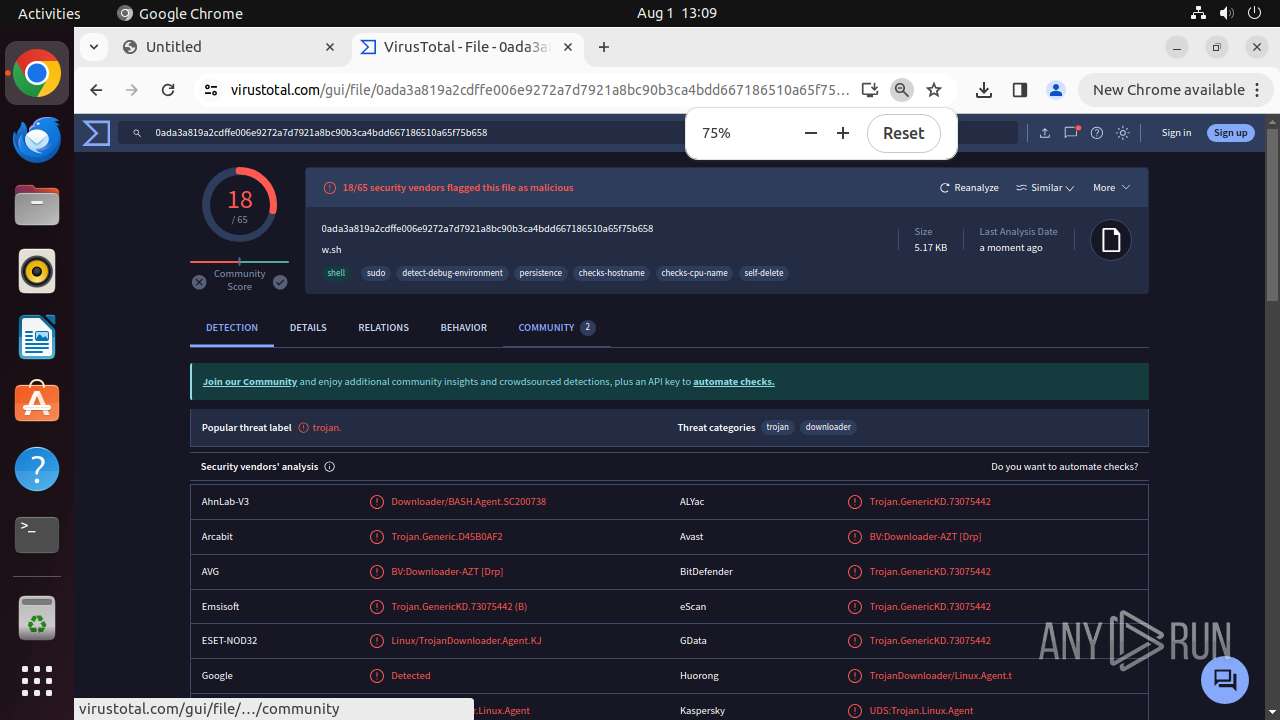
Task: Switch to the DETECTION tab
Action: point(232,328)
